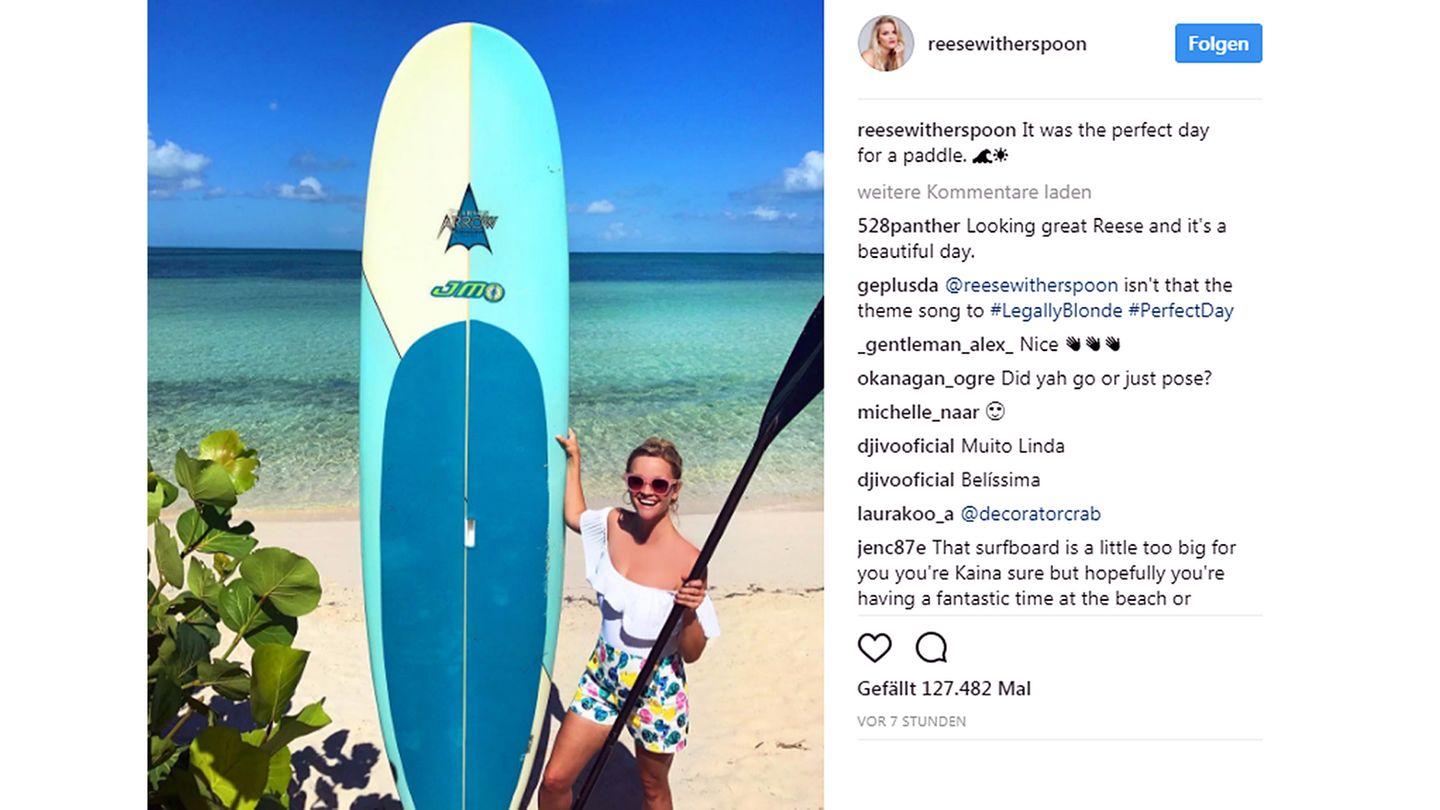
Task: Open the #PerfectDay hashtag
Action: [x=1181, y=311]
